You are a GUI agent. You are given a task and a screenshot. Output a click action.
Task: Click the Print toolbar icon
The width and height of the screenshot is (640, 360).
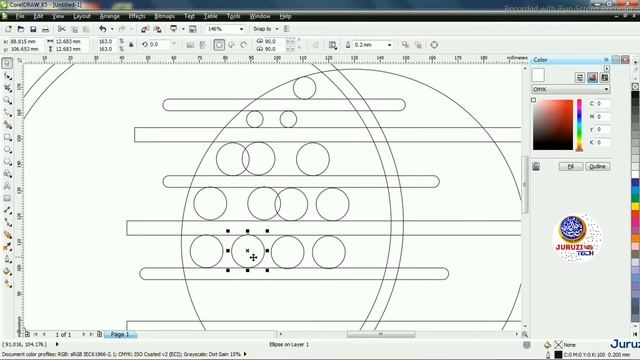click(x=45, y=29)
